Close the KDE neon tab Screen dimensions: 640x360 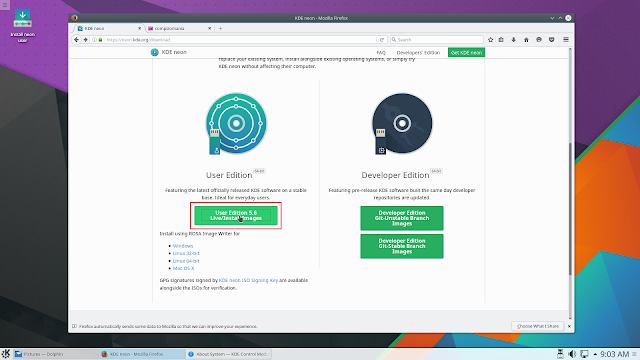tap(140, 29)
